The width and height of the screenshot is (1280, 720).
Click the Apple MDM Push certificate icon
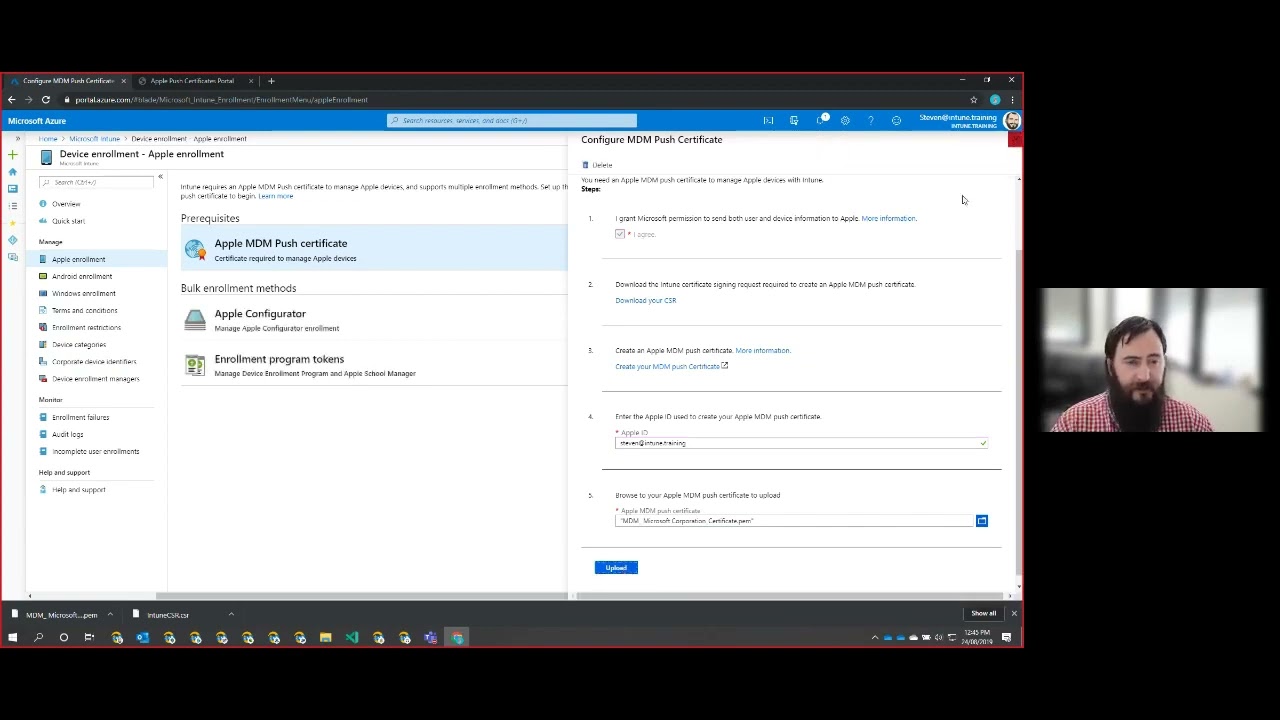(195, 249)
